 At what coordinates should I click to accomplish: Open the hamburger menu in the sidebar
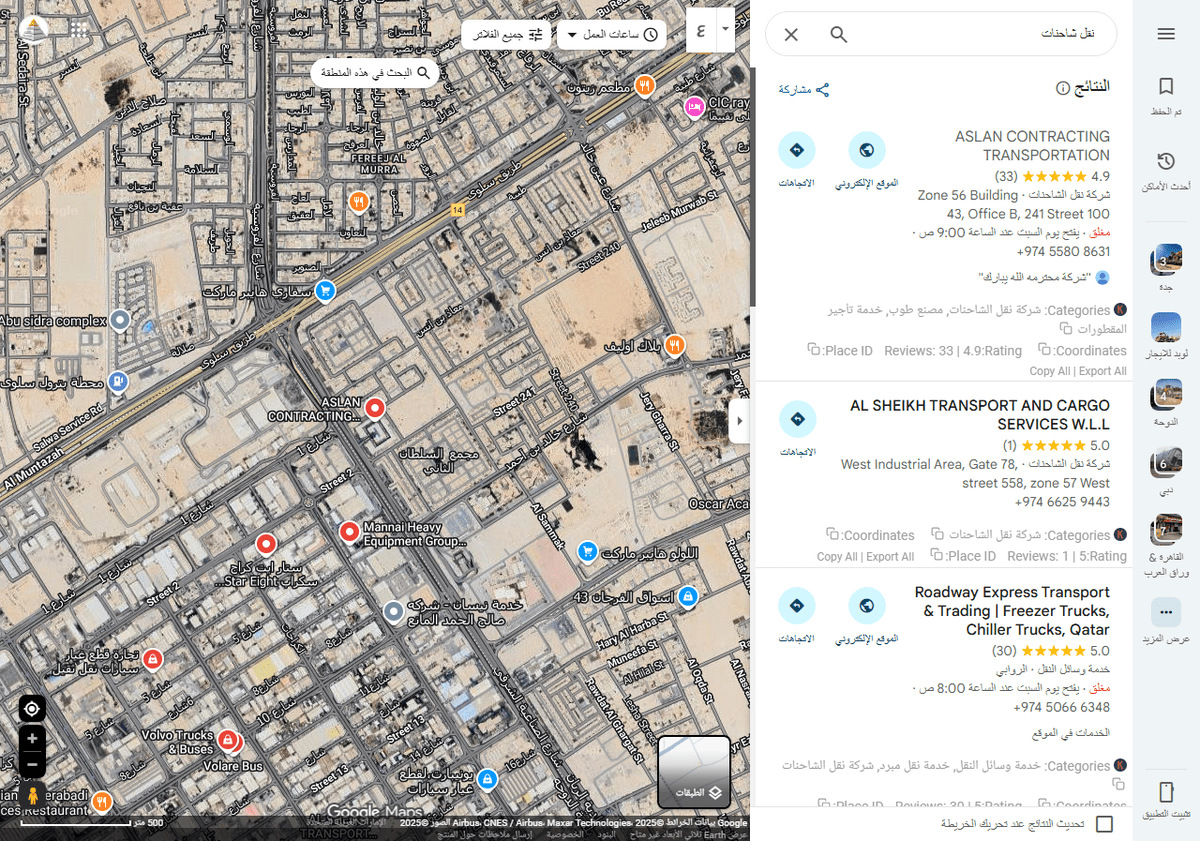[x=1166, y=33]
